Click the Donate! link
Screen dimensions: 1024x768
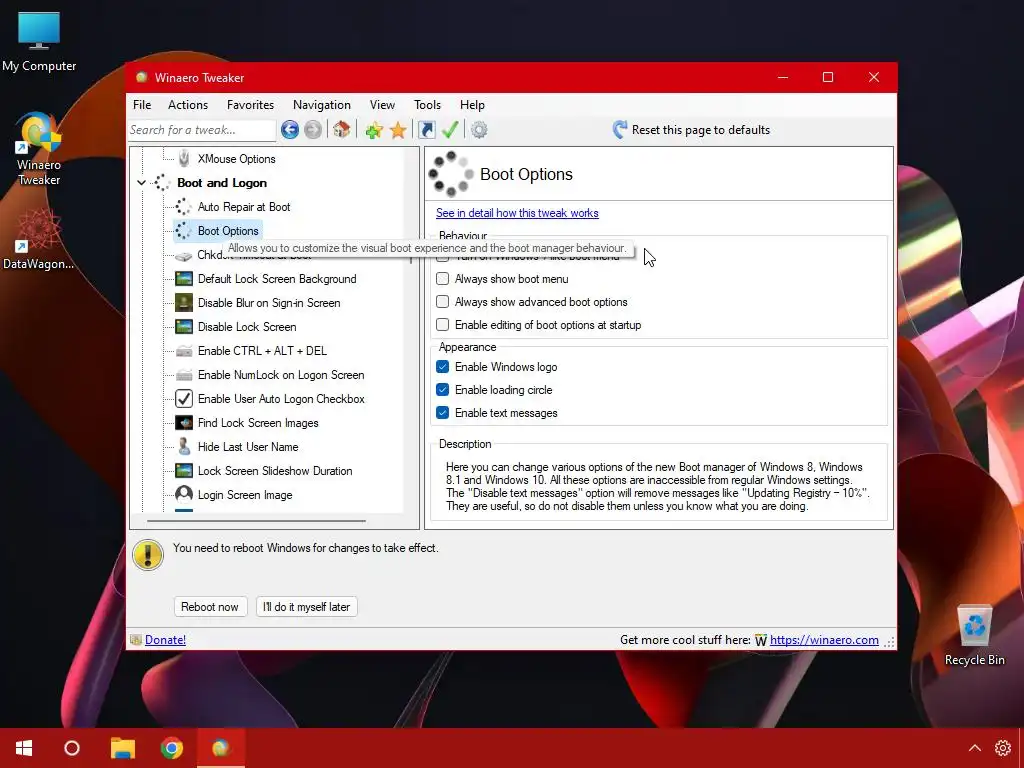click(165, 640)
